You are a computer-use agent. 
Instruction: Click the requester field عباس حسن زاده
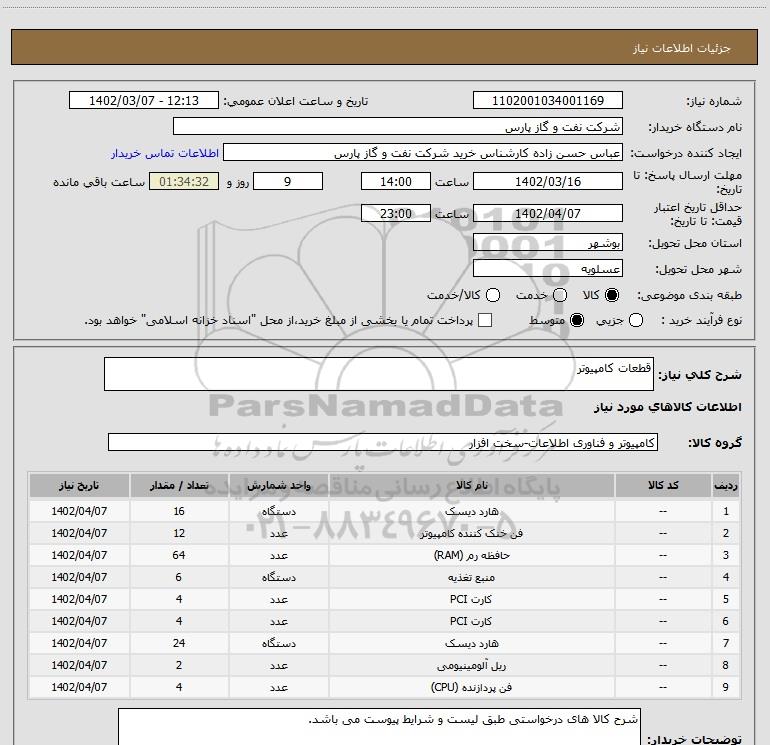pyautogui.click(x=423, y=152)
